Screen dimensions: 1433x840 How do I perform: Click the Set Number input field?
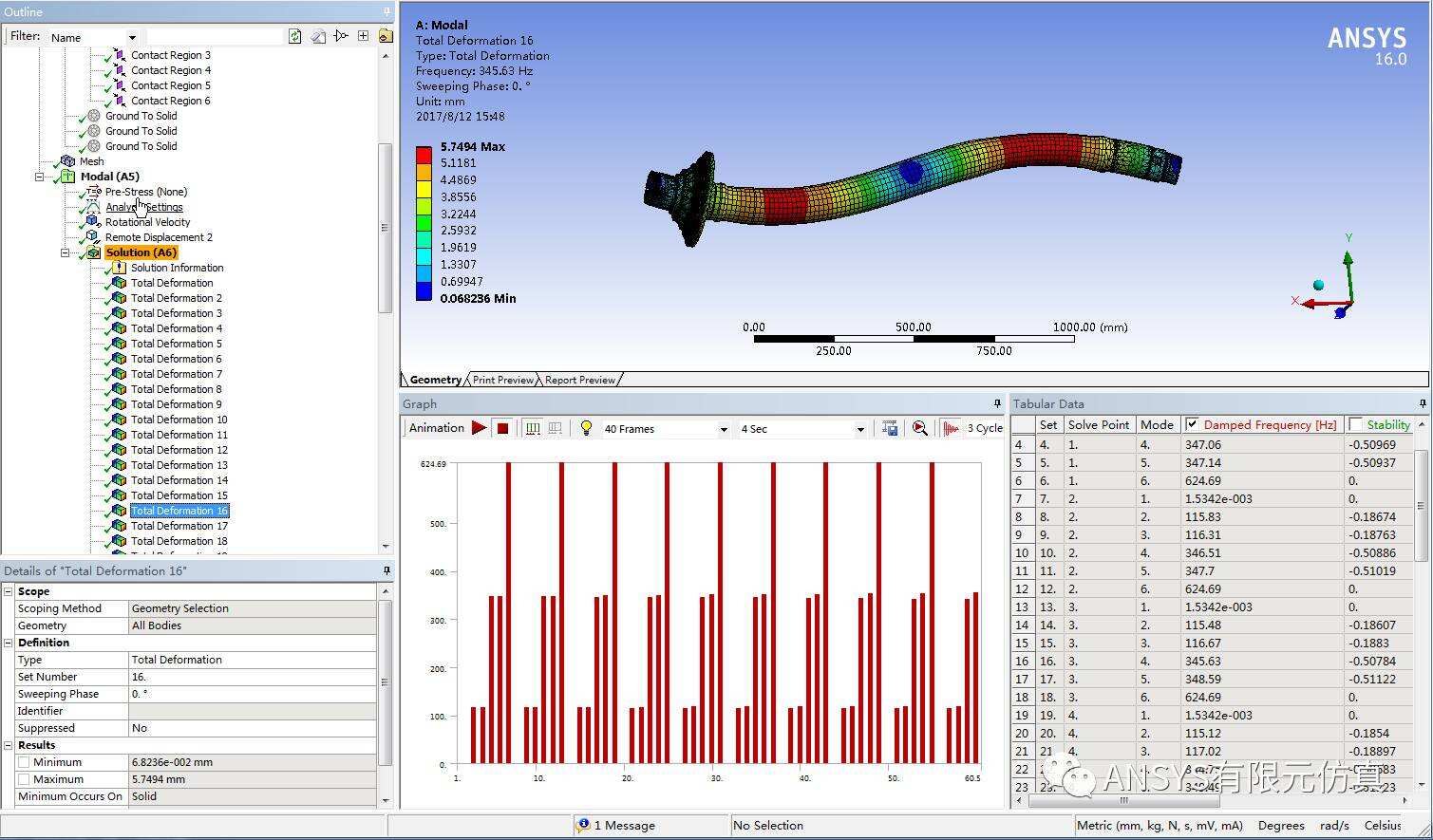tap(253, 677)
